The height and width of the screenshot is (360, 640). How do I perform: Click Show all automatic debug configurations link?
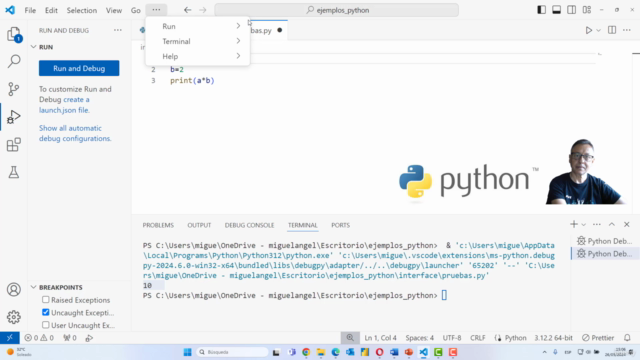tap(75, 133)
